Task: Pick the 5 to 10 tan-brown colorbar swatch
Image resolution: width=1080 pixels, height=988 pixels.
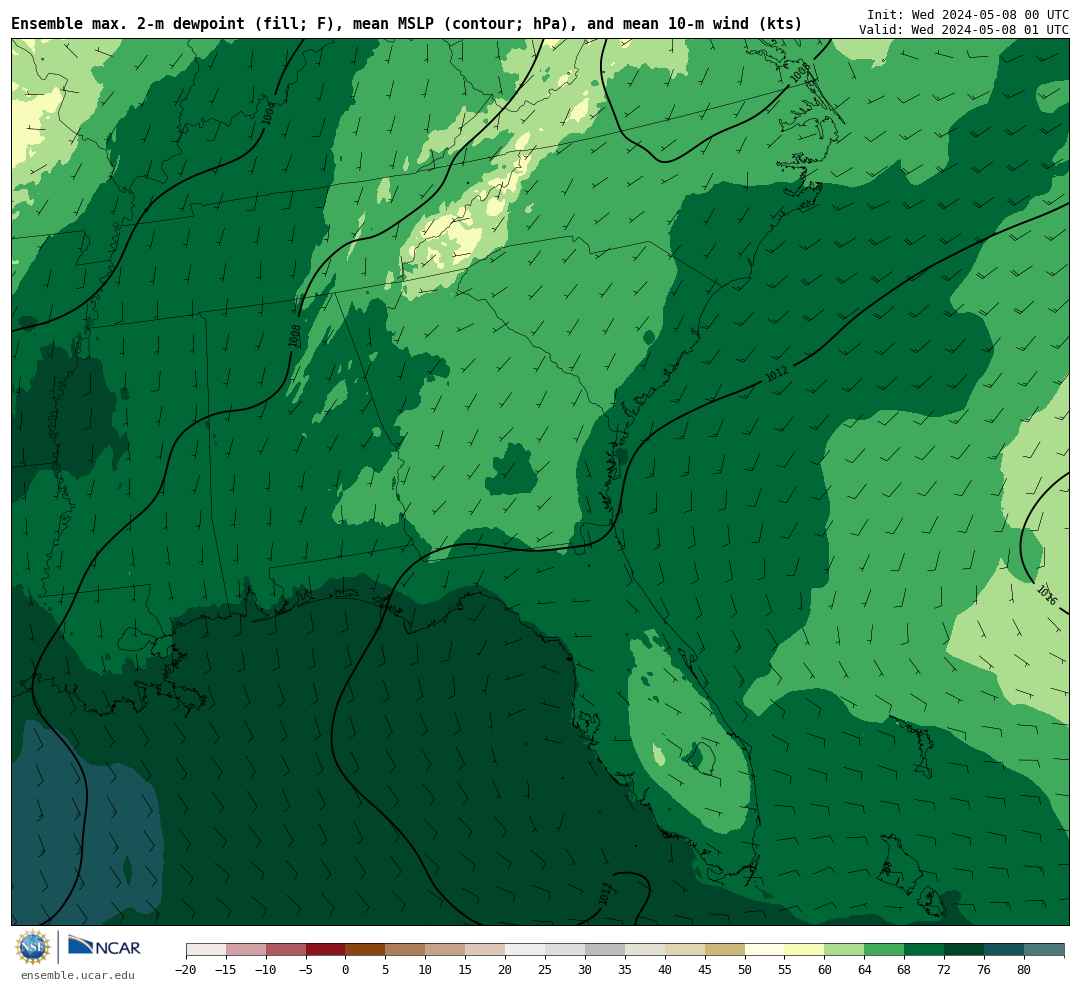Action: 406,950
